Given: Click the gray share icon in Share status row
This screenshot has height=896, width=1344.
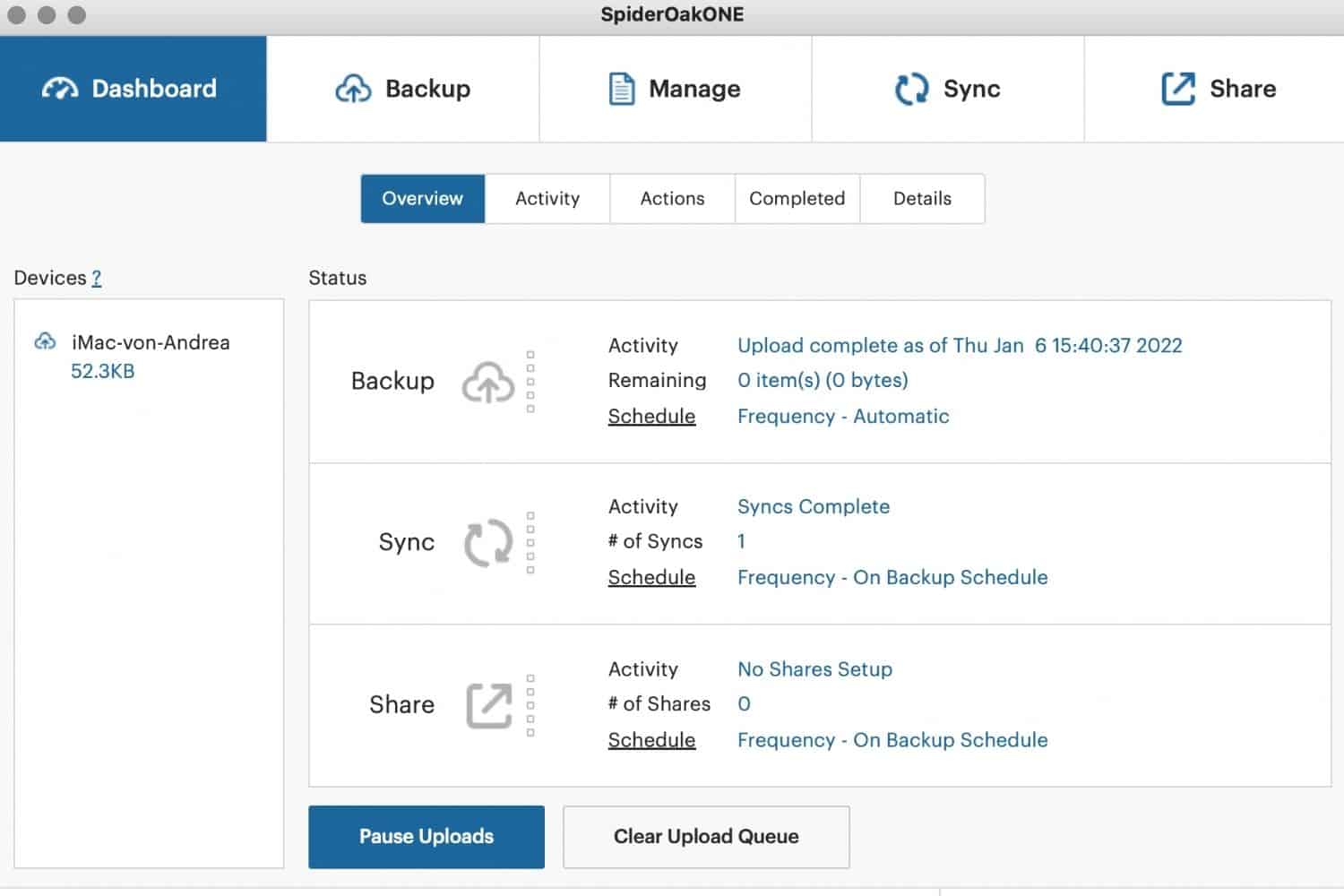Looking at the screenshot, I should coord(489,705).
